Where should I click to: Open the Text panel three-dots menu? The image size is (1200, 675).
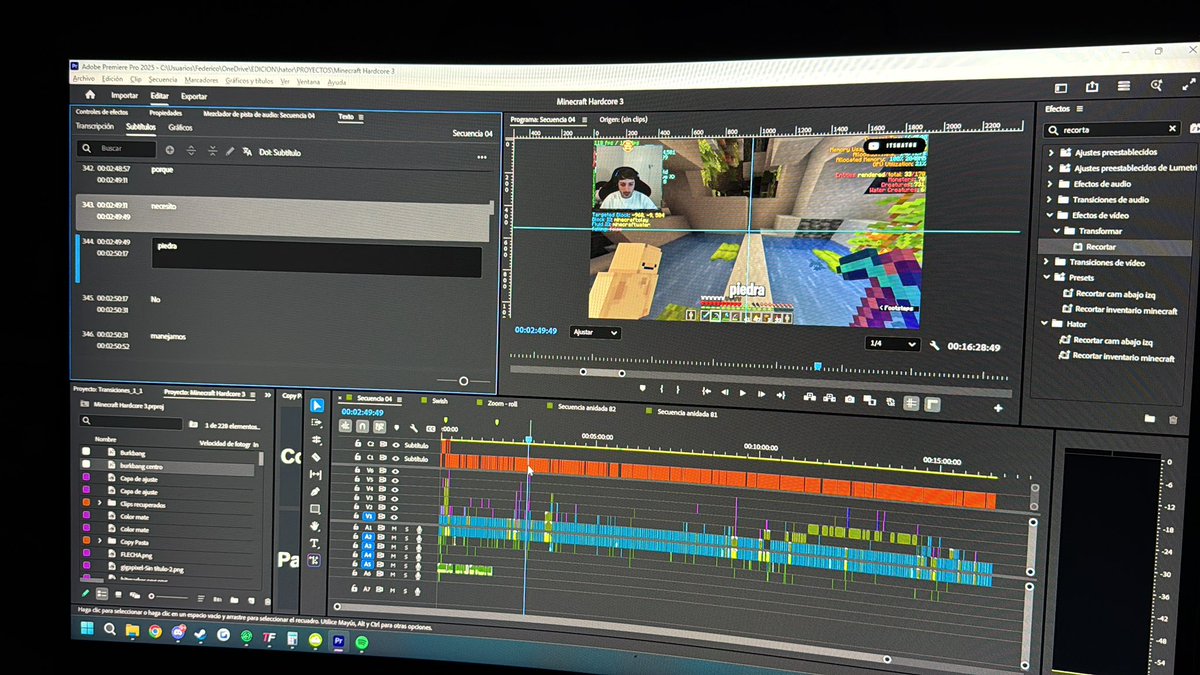pos(481,157)
